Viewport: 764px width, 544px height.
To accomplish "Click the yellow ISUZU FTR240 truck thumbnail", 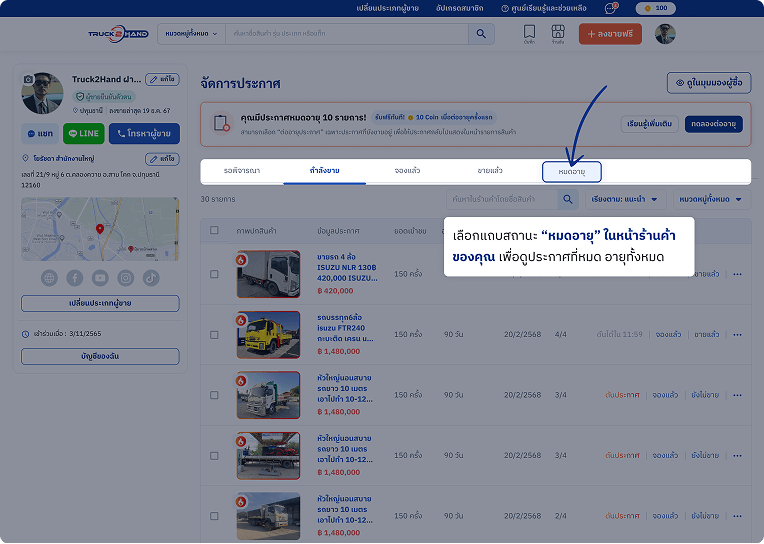I will [268, 334].
